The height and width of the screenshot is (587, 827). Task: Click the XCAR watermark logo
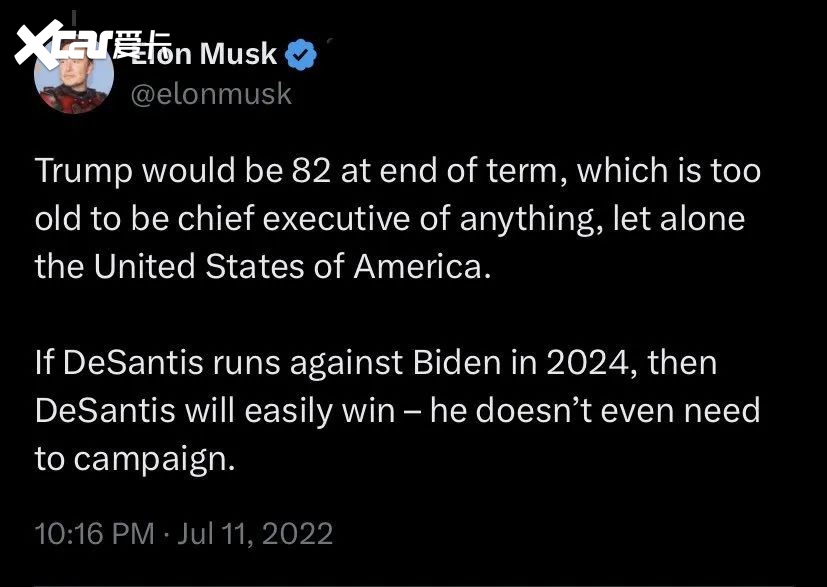62,44
